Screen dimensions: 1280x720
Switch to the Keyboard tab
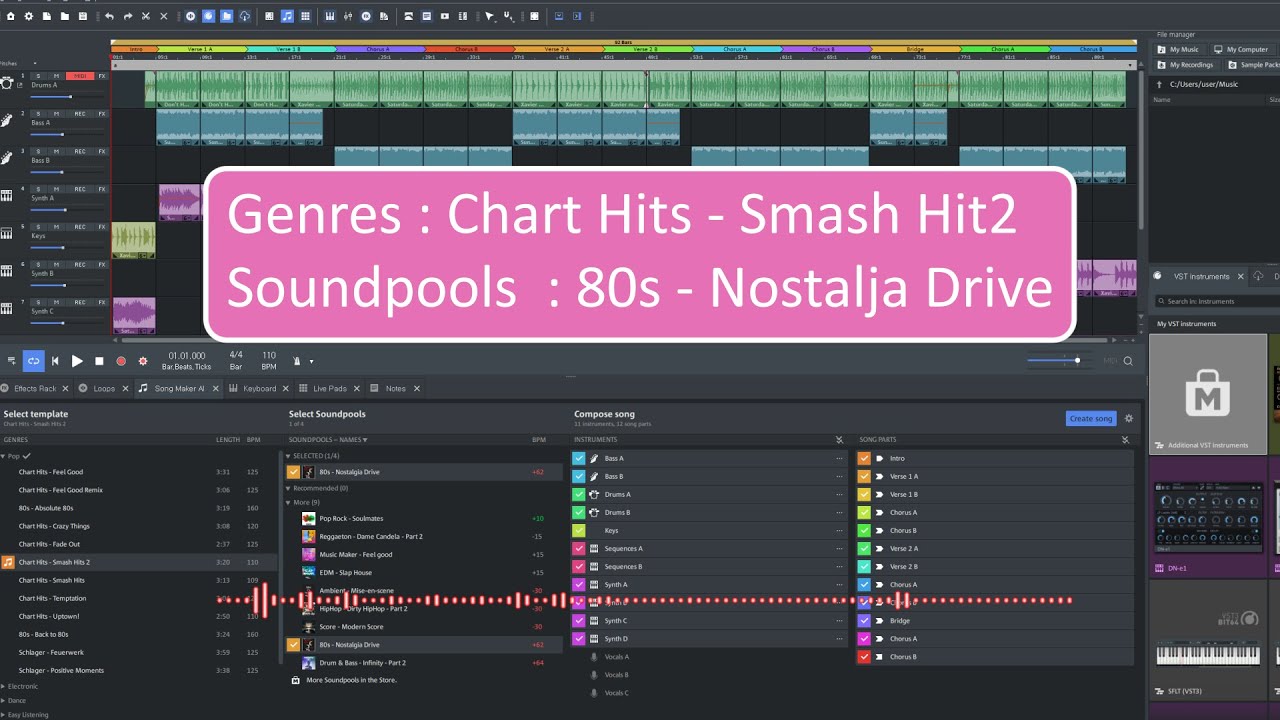pos(259,388)
